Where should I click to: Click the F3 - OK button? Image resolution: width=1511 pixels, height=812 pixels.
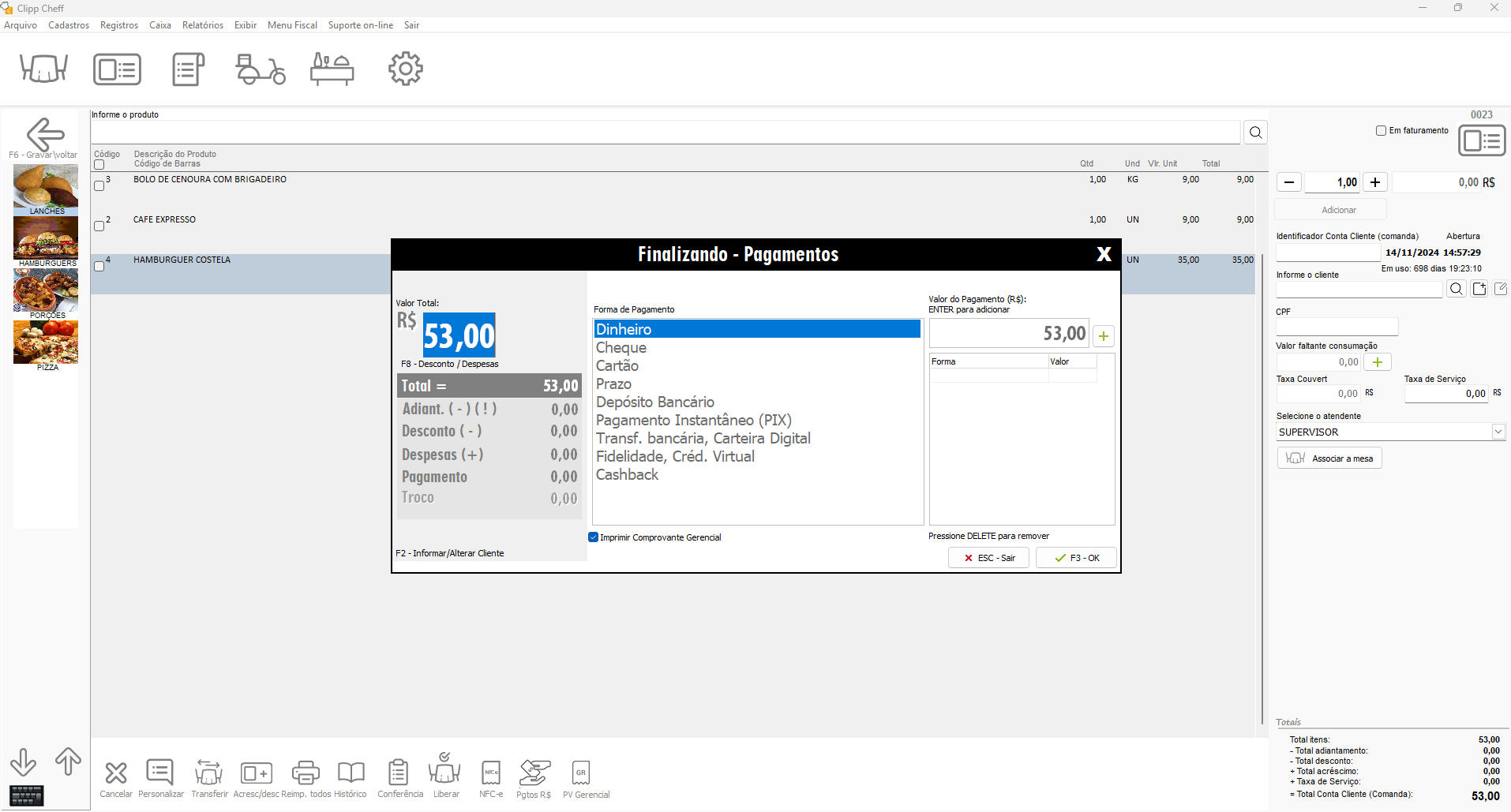(1076, 558)
